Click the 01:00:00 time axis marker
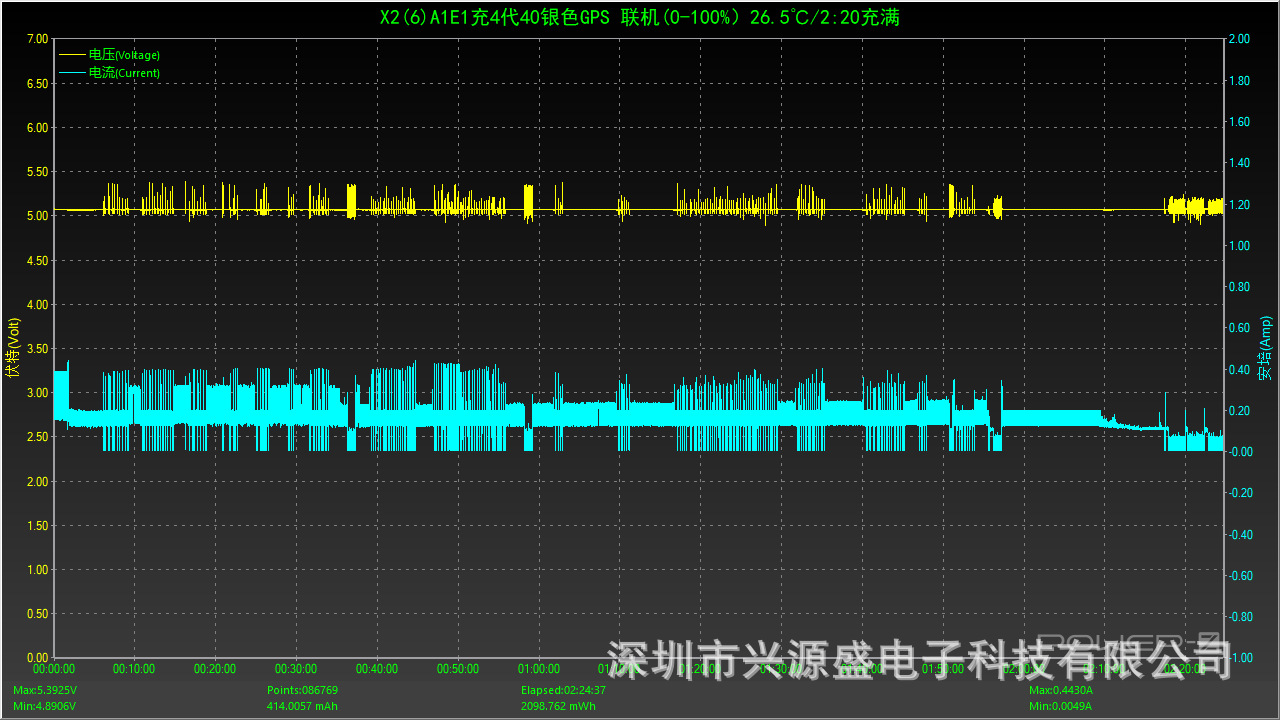Viewport: 1280px width, 720px height. click(539, 669)
